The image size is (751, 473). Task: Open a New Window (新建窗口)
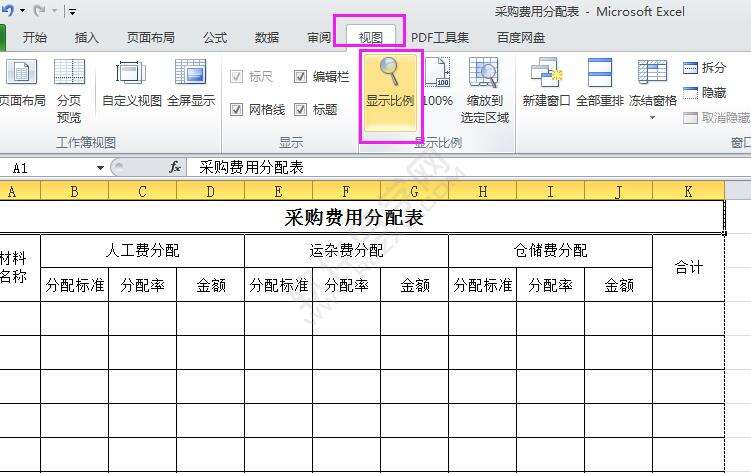546,83
